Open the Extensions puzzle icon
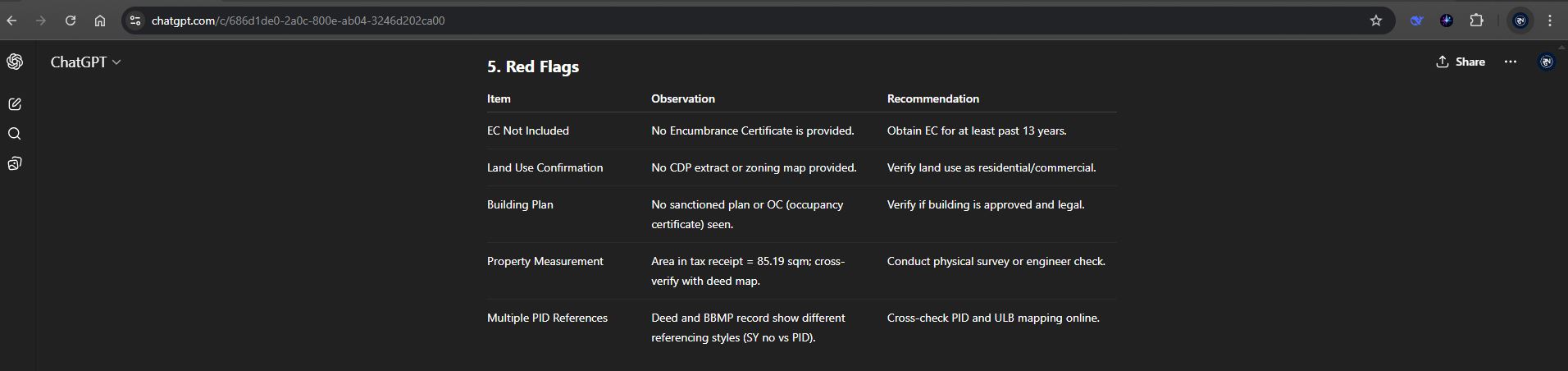The height and width of the screenshot is (371, 1568). (1477, 21)
